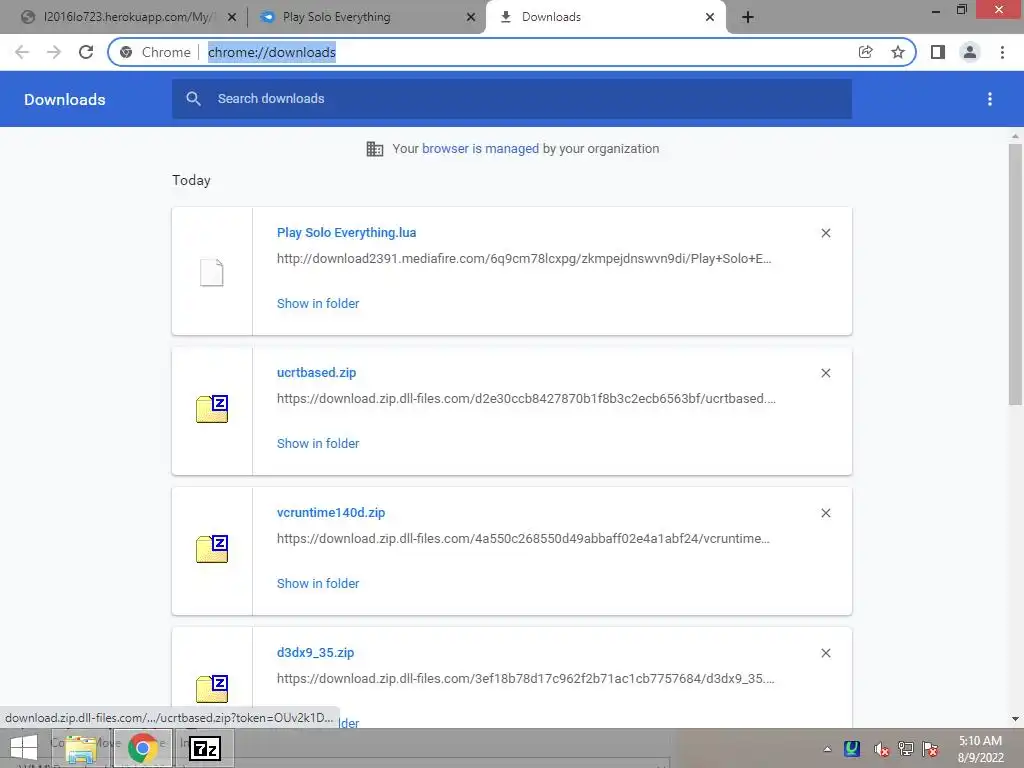
Task: Remove Play Solo Everything.lua from list
Action: (825, 233)
